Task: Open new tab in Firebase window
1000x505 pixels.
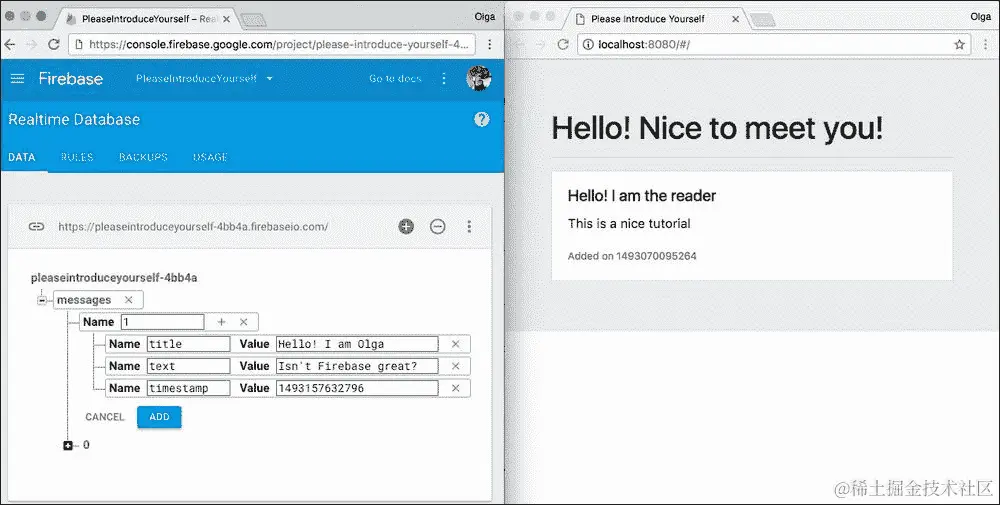Action: pos(254,21)
